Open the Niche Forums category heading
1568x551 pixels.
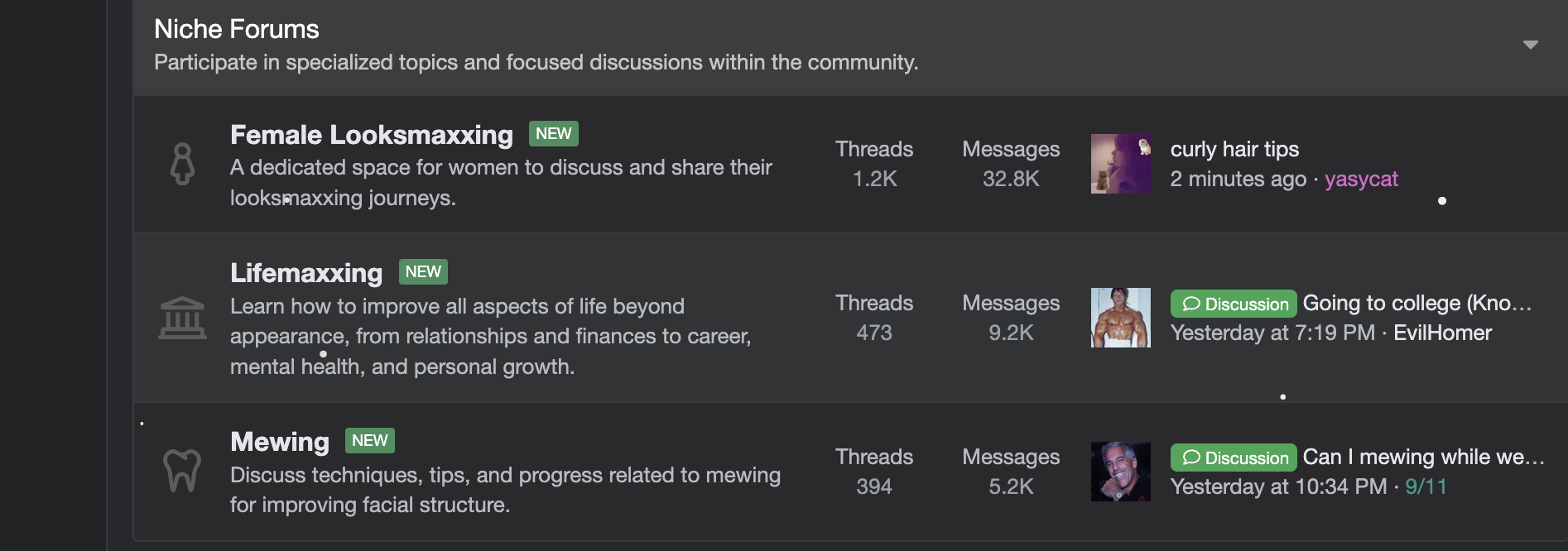coord(237,29)
